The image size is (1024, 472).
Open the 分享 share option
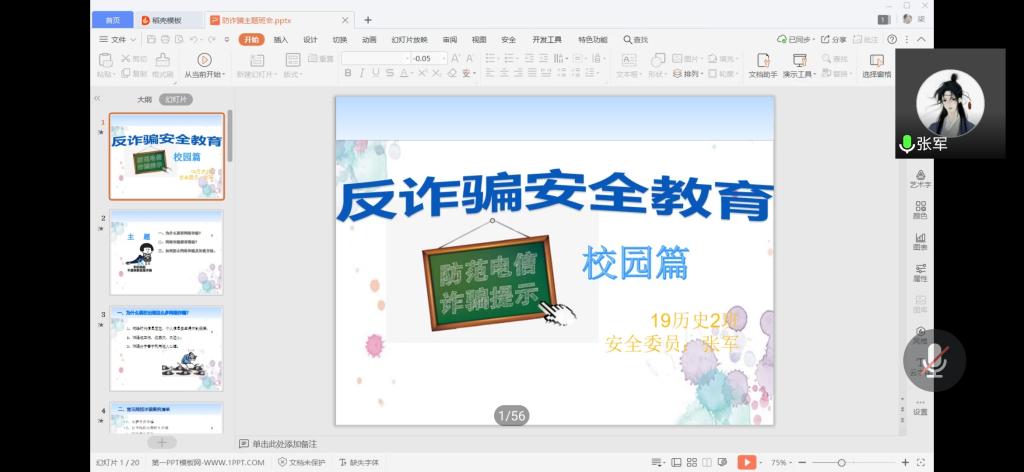coord(833,40)
